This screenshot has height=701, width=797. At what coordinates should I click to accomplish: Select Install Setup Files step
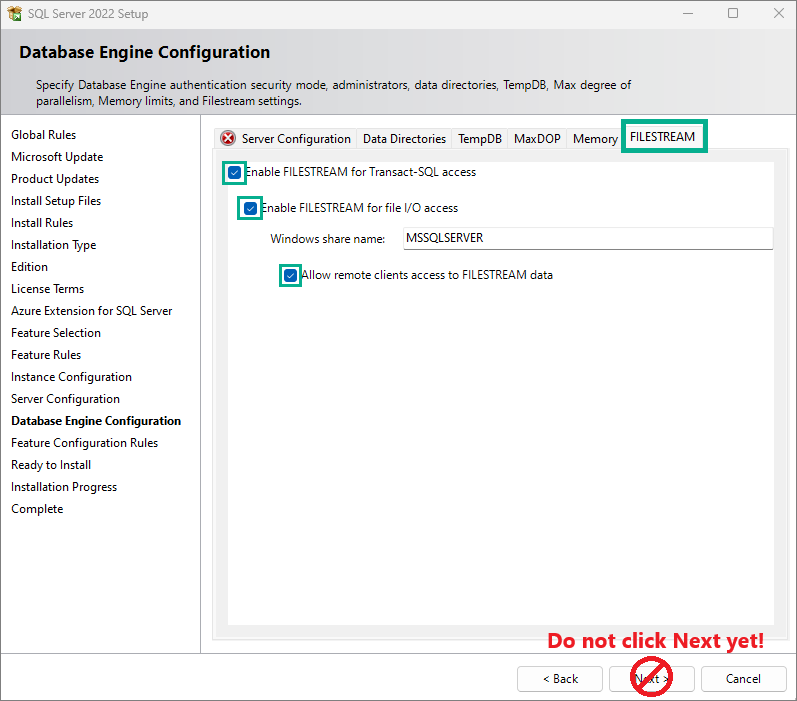(56, 201)
